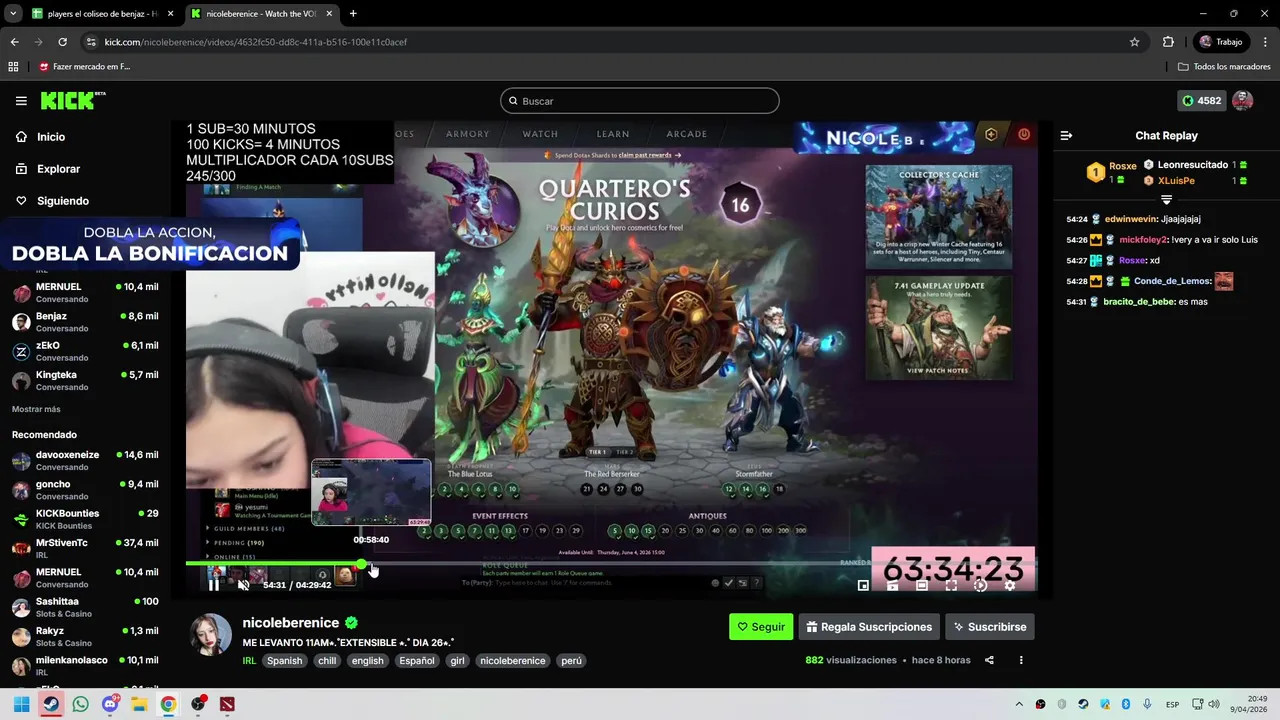
Task: Expand Mostrar más followed channels
Action: (36, 409)
